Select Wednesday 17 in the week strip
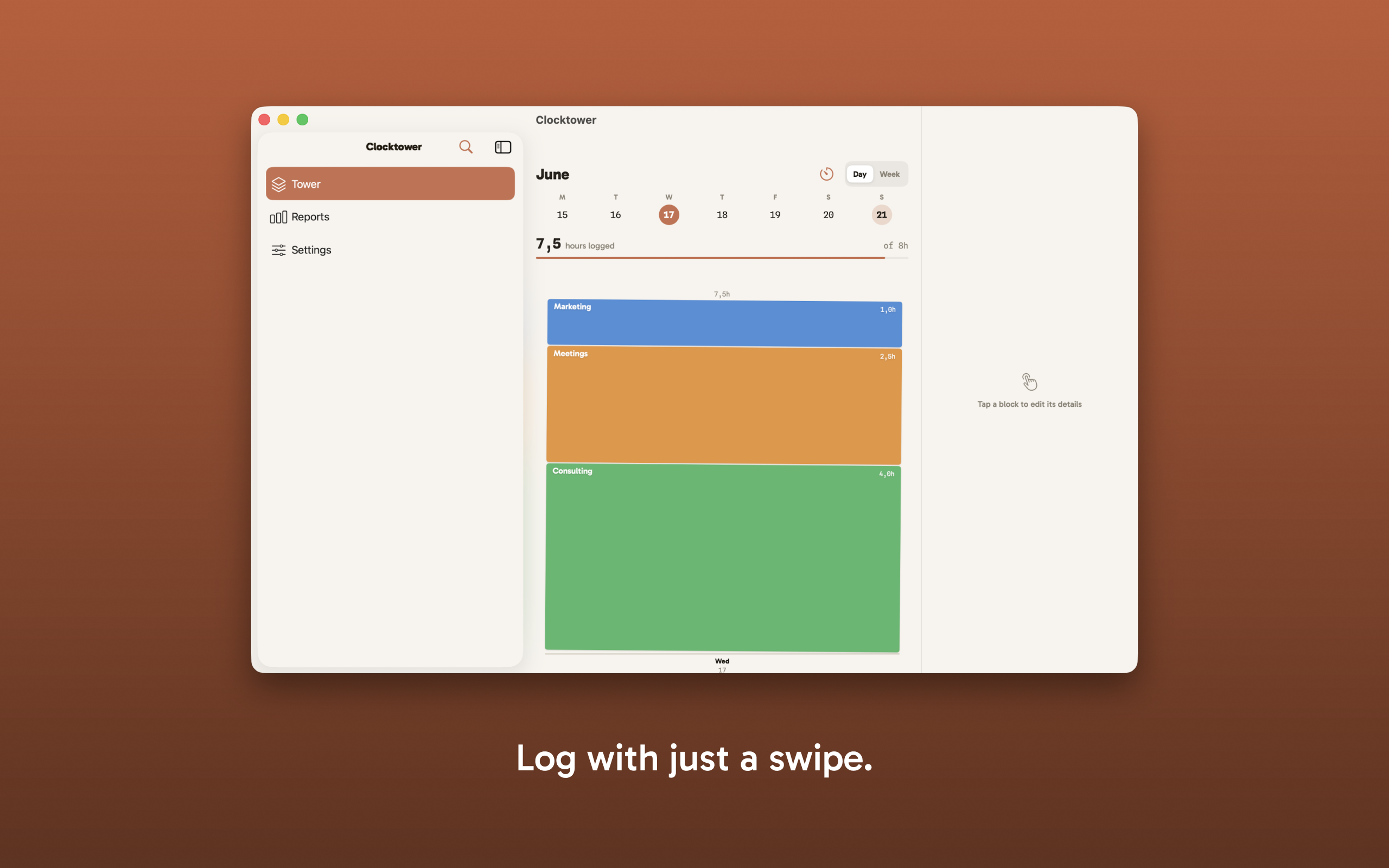1389x868 pixels. [x=668, y=215]
